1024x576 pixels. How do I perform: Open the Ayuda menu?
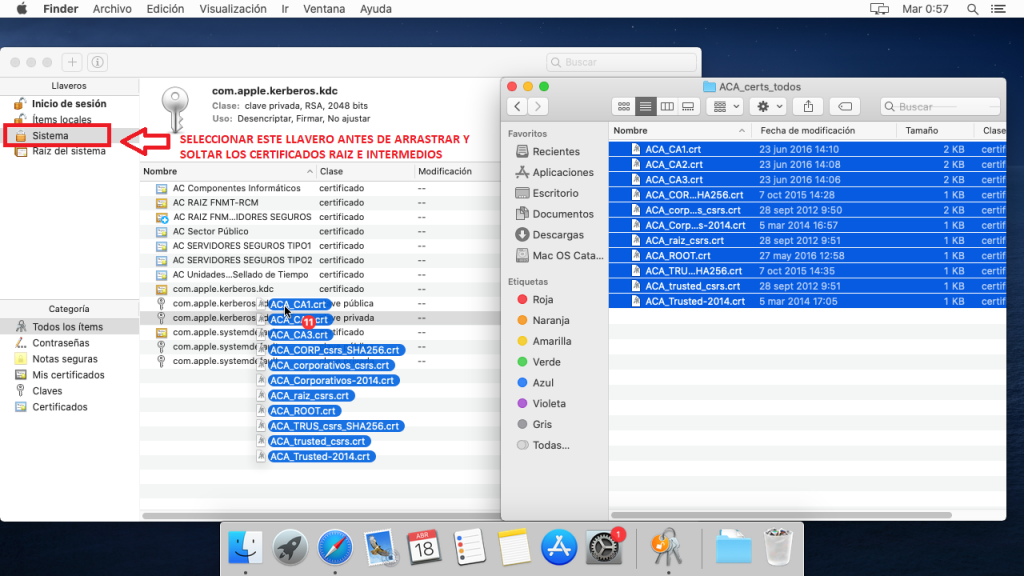click(376, 9)
